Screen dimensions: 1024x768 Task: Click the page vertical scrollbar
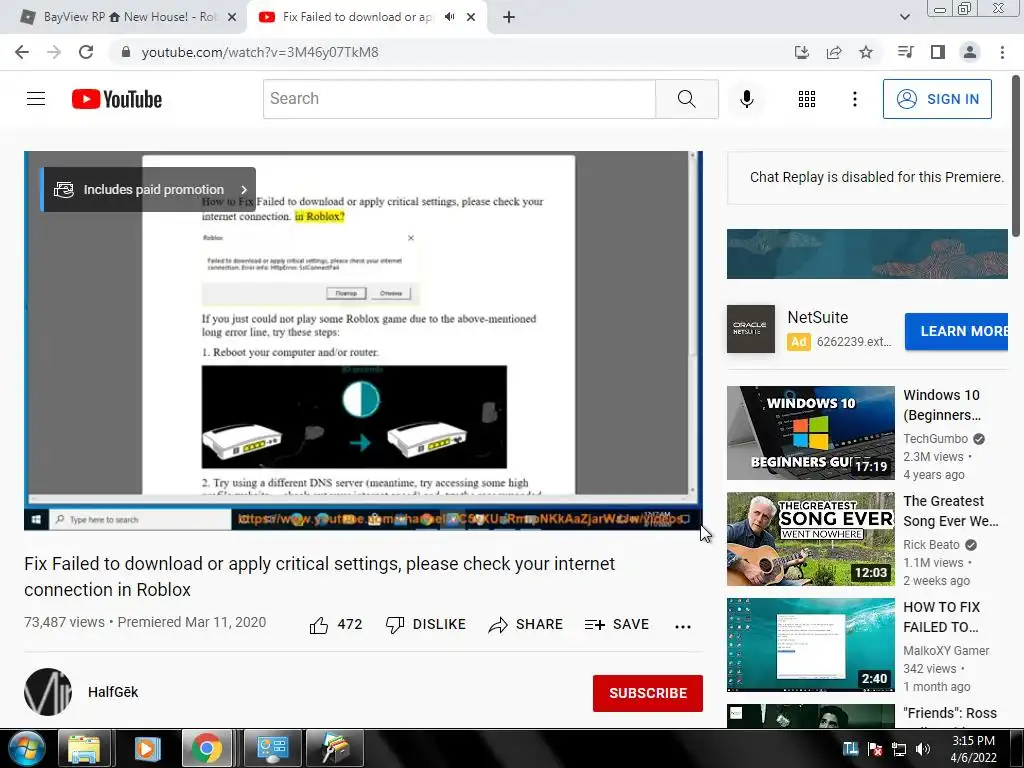click(1016, 156)
